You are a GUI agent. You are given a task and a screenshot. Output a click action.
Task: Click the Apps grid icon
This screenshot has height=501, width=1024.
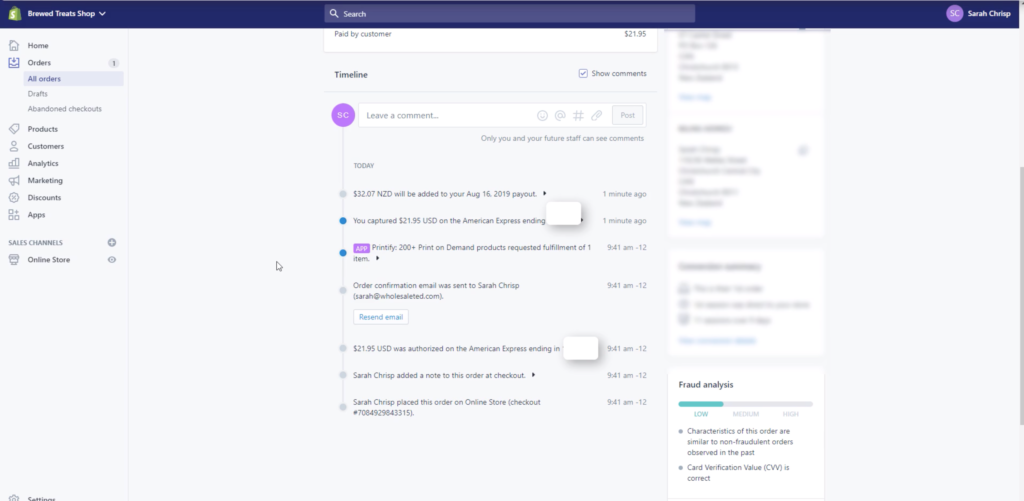tap(14, 214)
